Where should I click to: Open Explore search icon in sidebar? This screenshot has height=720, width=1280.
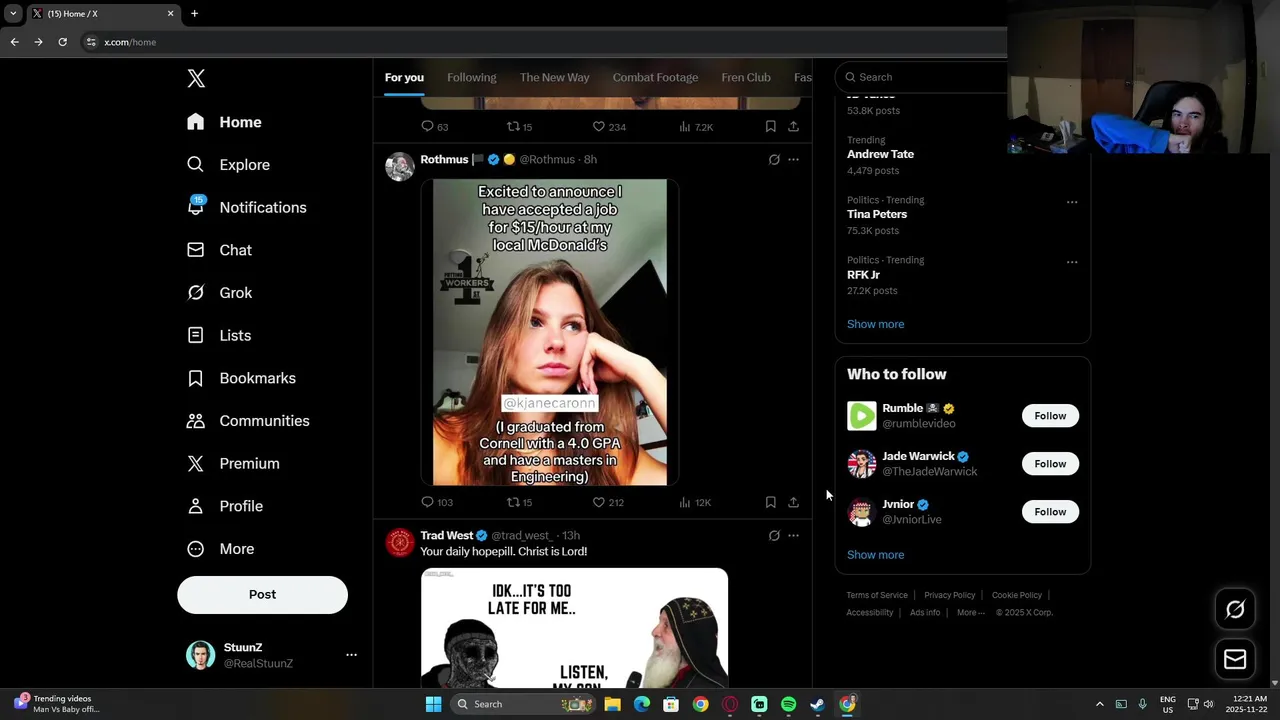196,165
